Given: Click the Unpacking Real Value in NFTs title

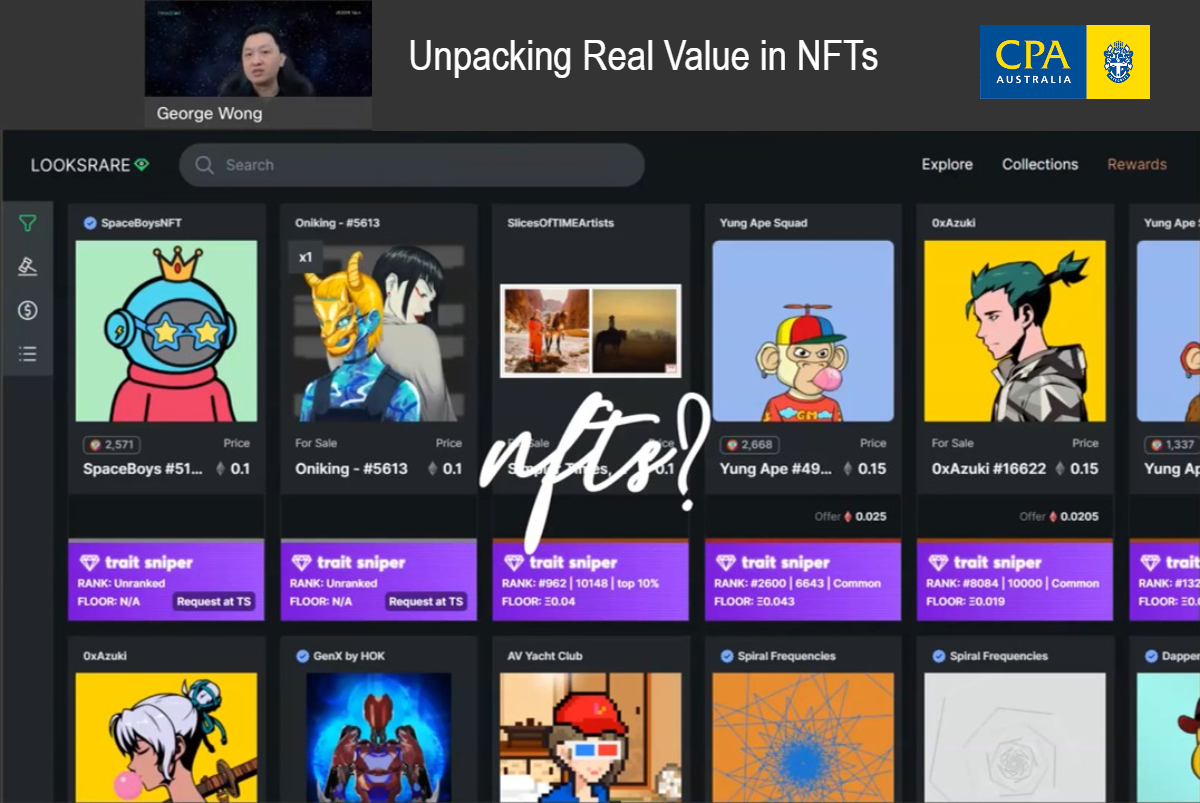Looking at the screenshot, I should pyautogui.click(x=643, y=56).
